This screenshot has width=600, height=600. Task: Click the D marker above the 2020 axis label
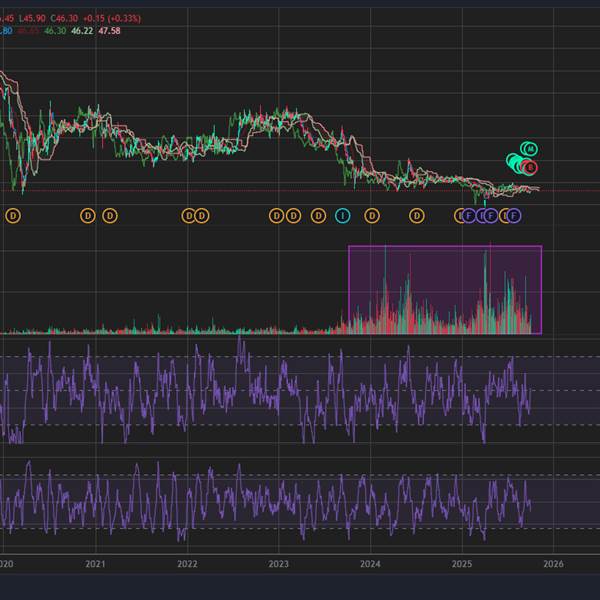pyautogui.click(x=13, y=216)
